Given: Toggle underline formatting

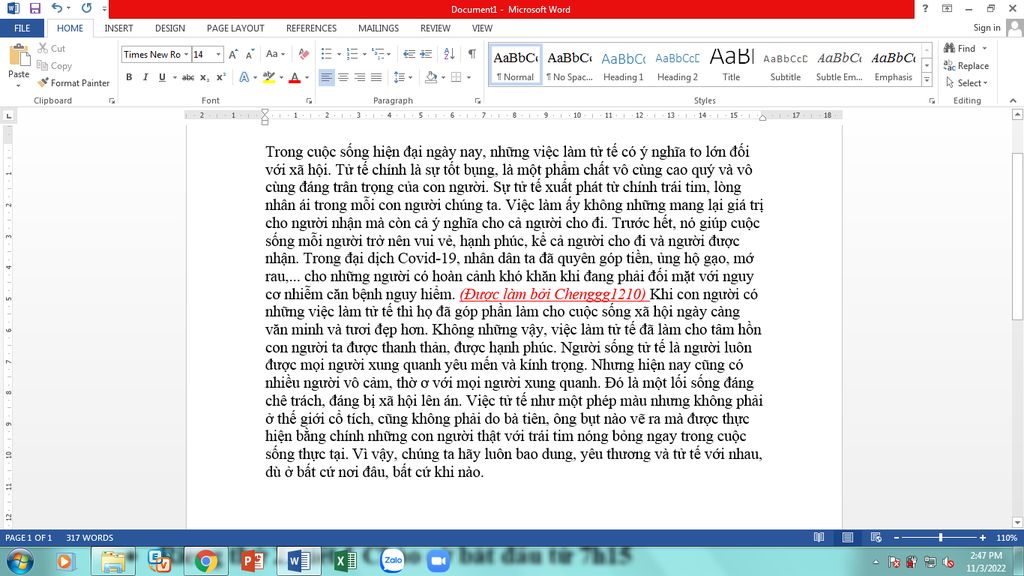Looking at the screenshot, I should click(161, 77).
